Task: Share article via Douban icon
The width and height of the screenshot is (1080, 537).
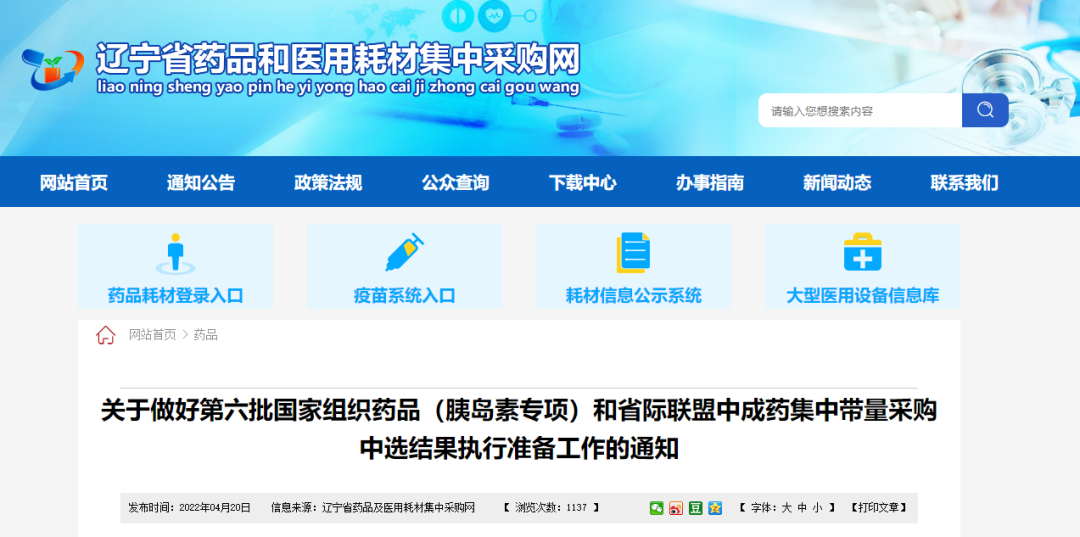Action: click(x=696, y=508)
